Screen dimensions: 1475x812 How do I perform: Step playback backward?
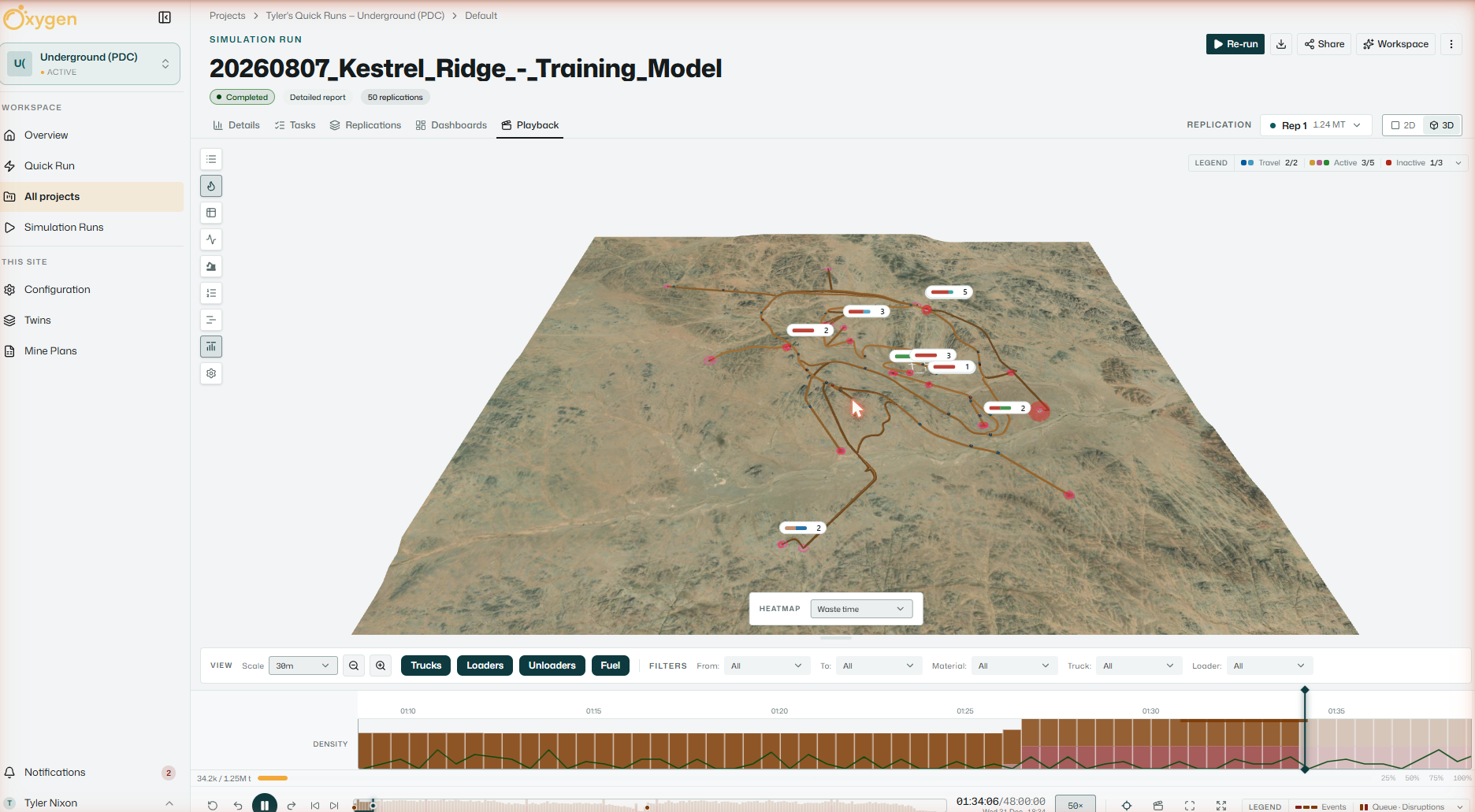(238, 805)
